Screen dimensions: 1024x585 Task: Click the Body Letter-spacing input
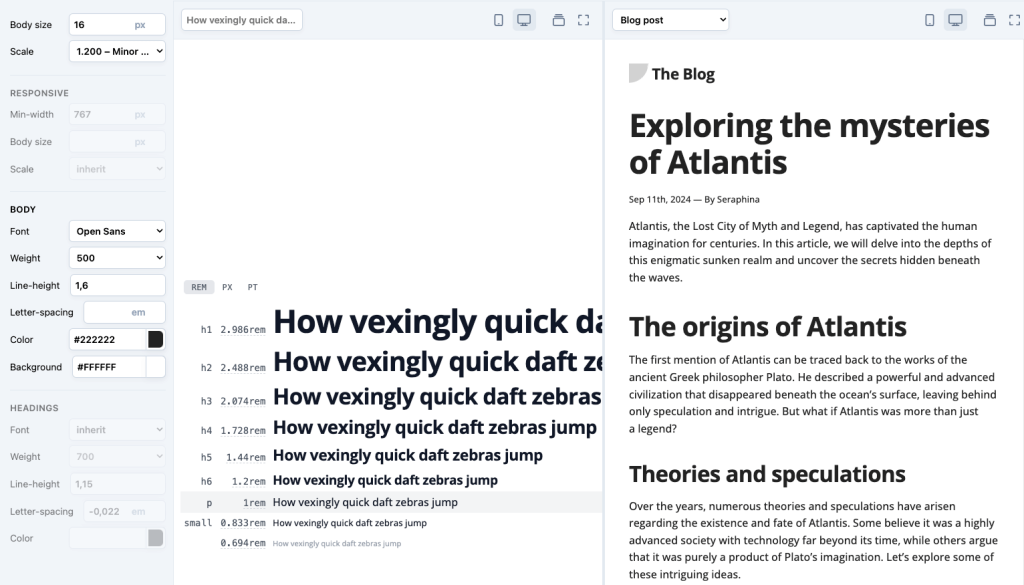click(x=124, y=312)
